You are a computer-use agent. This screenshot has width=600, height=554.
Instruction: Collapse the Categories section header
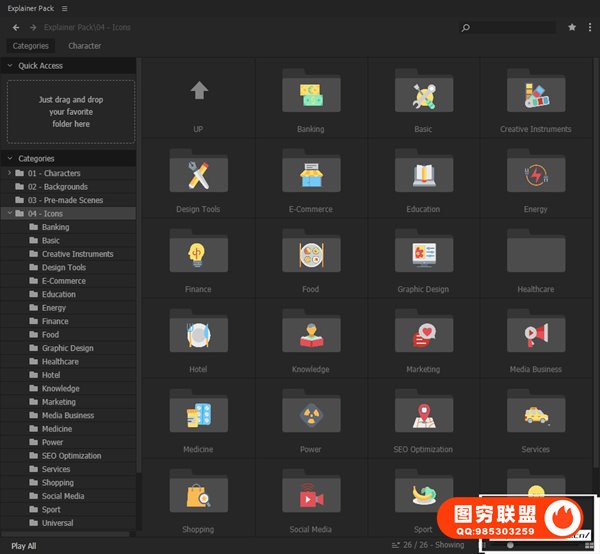[x=10, y=158]
